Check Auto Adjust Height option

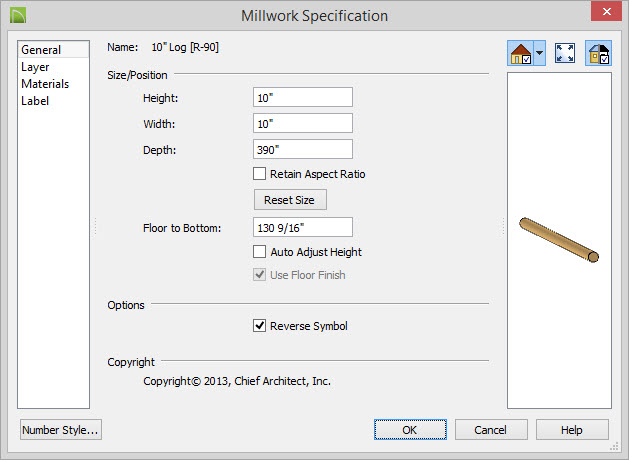coord(260,252)
